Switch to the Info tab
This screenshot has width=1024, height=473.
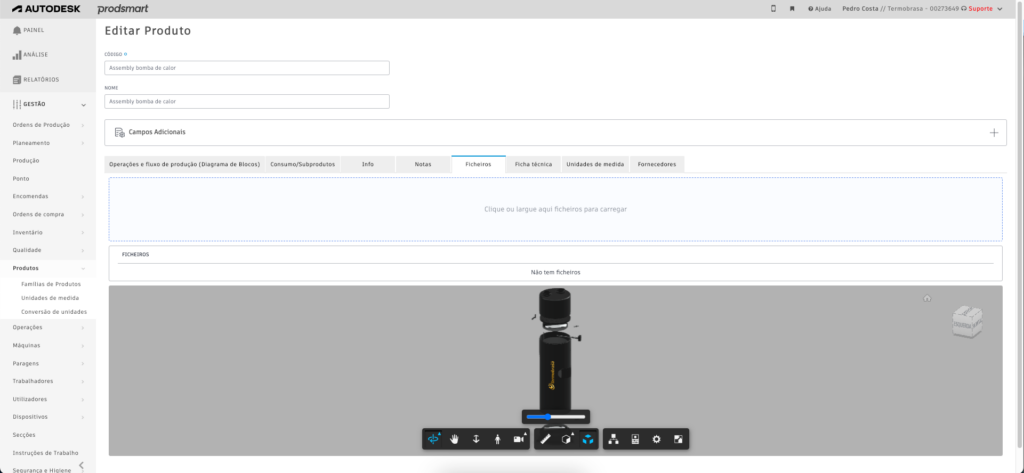point(368,165)
